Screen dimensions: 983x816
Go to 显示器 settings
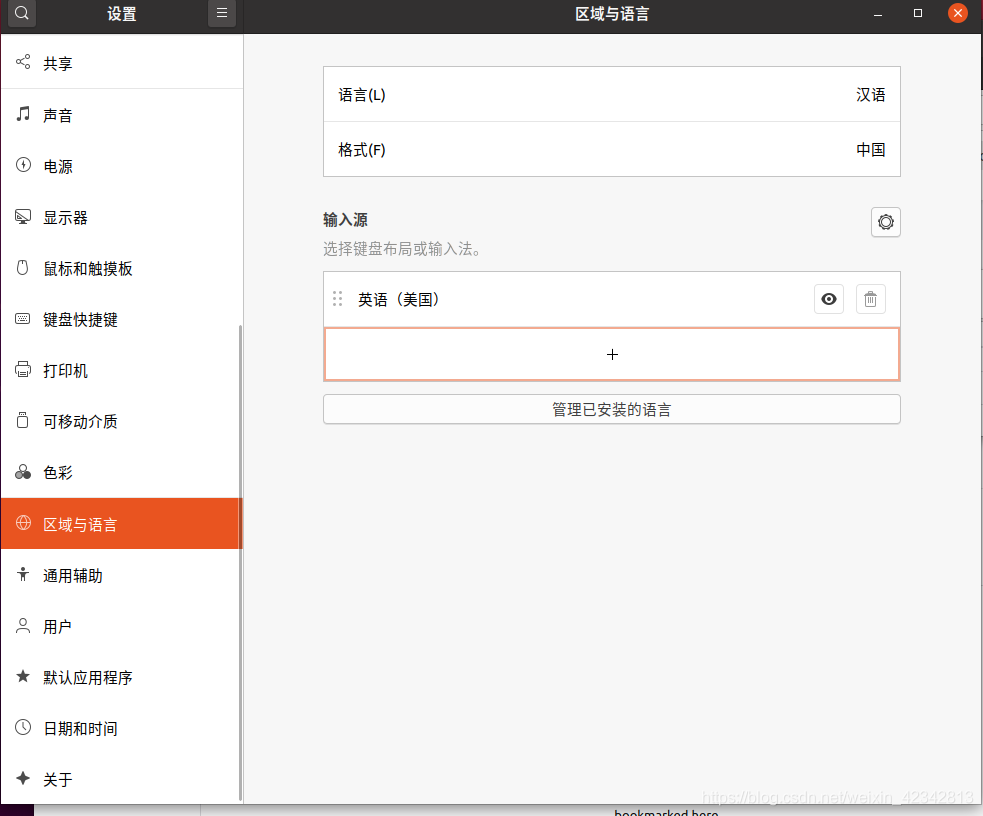pos(122,217)
